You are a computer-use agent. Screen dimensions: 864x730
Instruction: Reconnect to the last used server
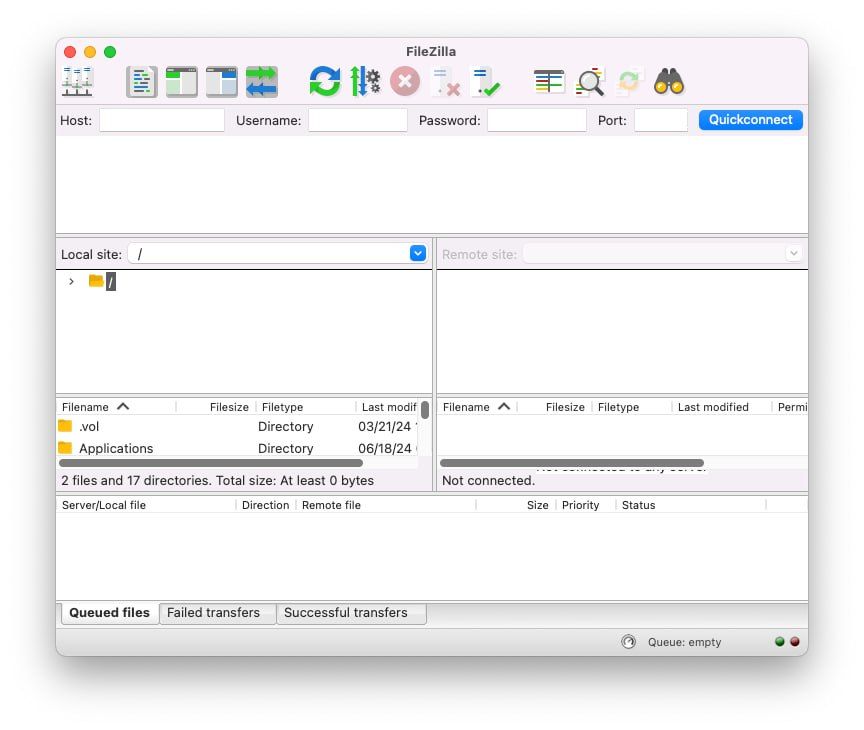point(485,82)
